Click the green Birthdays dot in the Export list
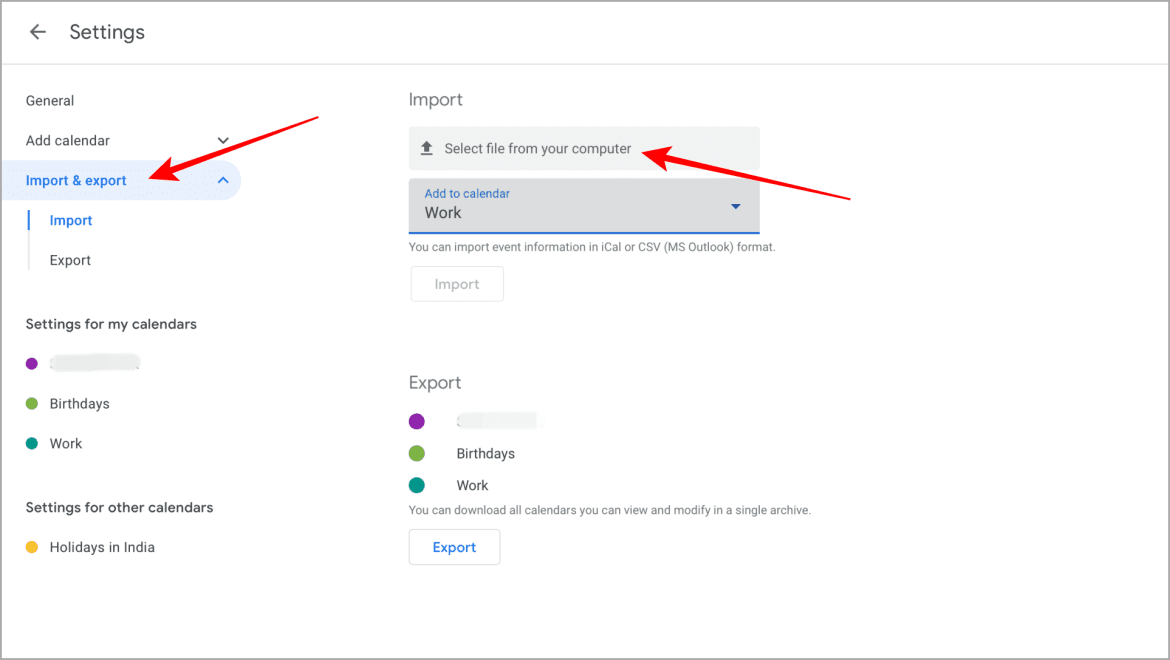The height and width of the screenshot is (660, 1170). pos(417,454)
